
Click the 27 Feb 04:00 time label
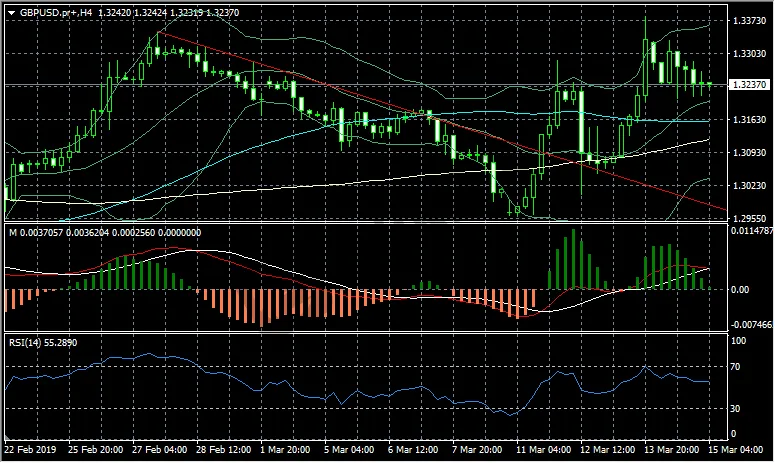160,450
